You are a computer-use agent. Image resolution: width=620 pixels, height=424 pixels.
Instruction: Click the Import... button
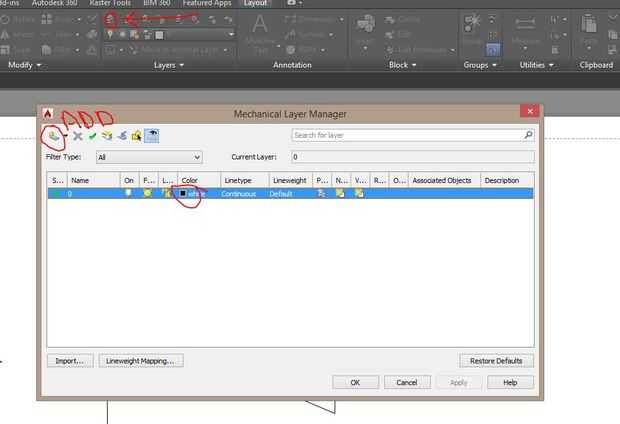(x=70, y=361)
